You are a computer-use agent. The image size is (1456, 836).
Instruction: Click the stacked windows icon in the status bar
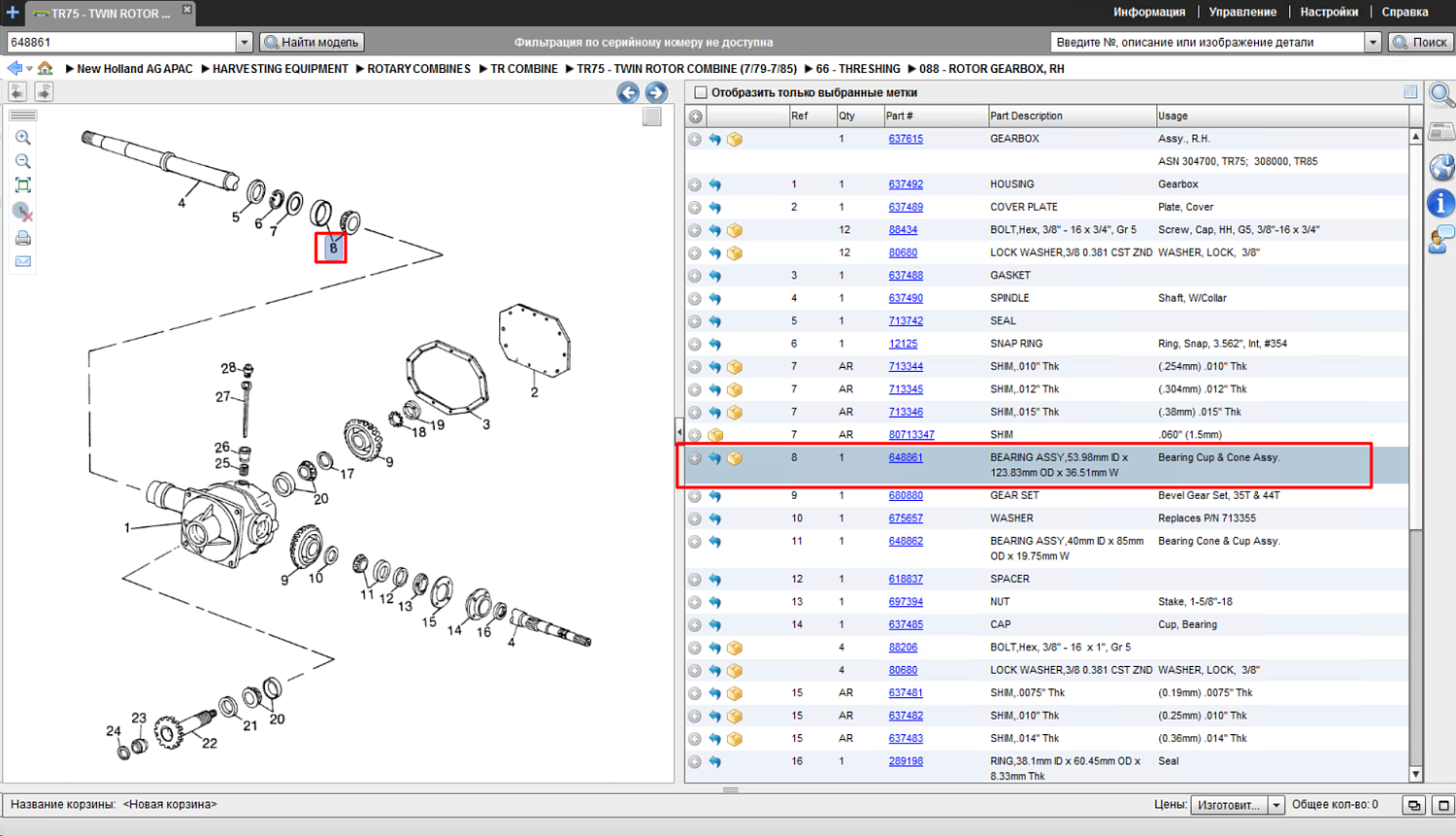(x=1414, y=805)
